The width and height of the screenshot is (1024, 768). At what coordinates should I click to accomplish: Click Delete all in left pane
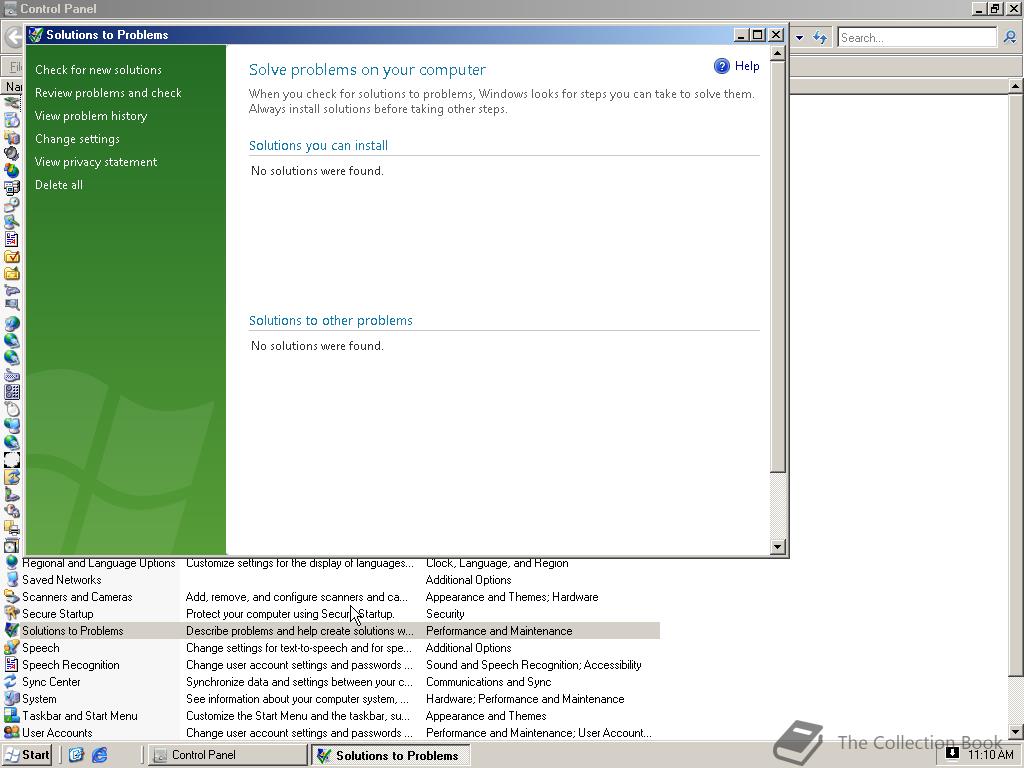tap(59, 185)
